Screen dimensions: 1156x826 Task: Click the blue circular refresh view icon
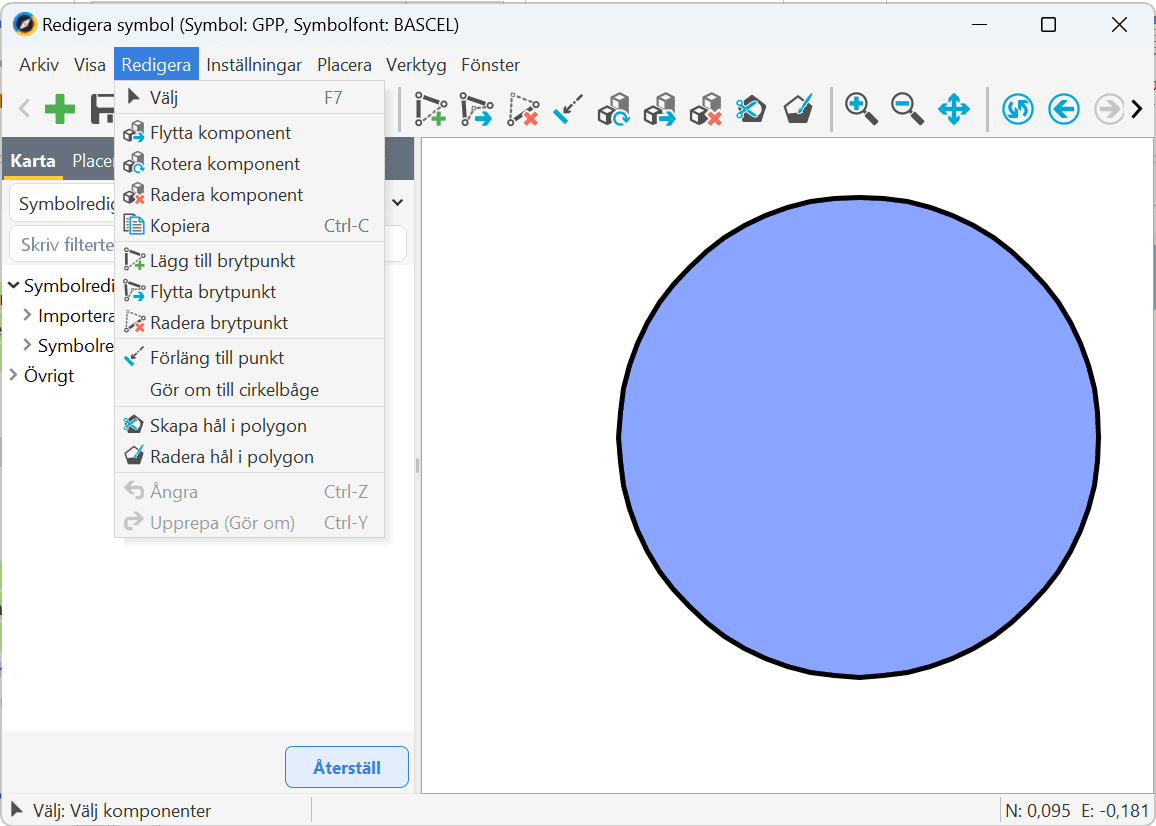pyautogui.click(x=1017, y=109)
